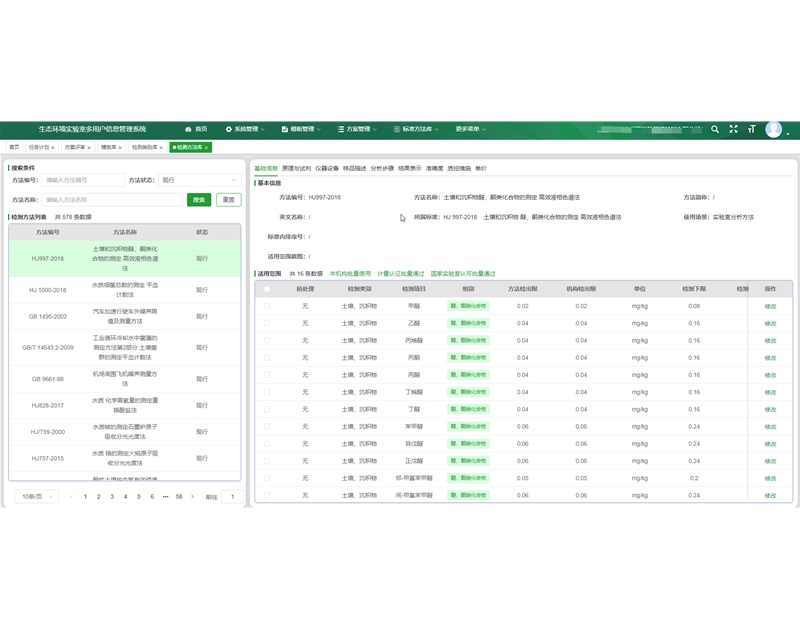Image resolution: width=800 pixels, height=630 pixels.
Task: Focus the 方法编号 input field
Action: coord(83,180)
